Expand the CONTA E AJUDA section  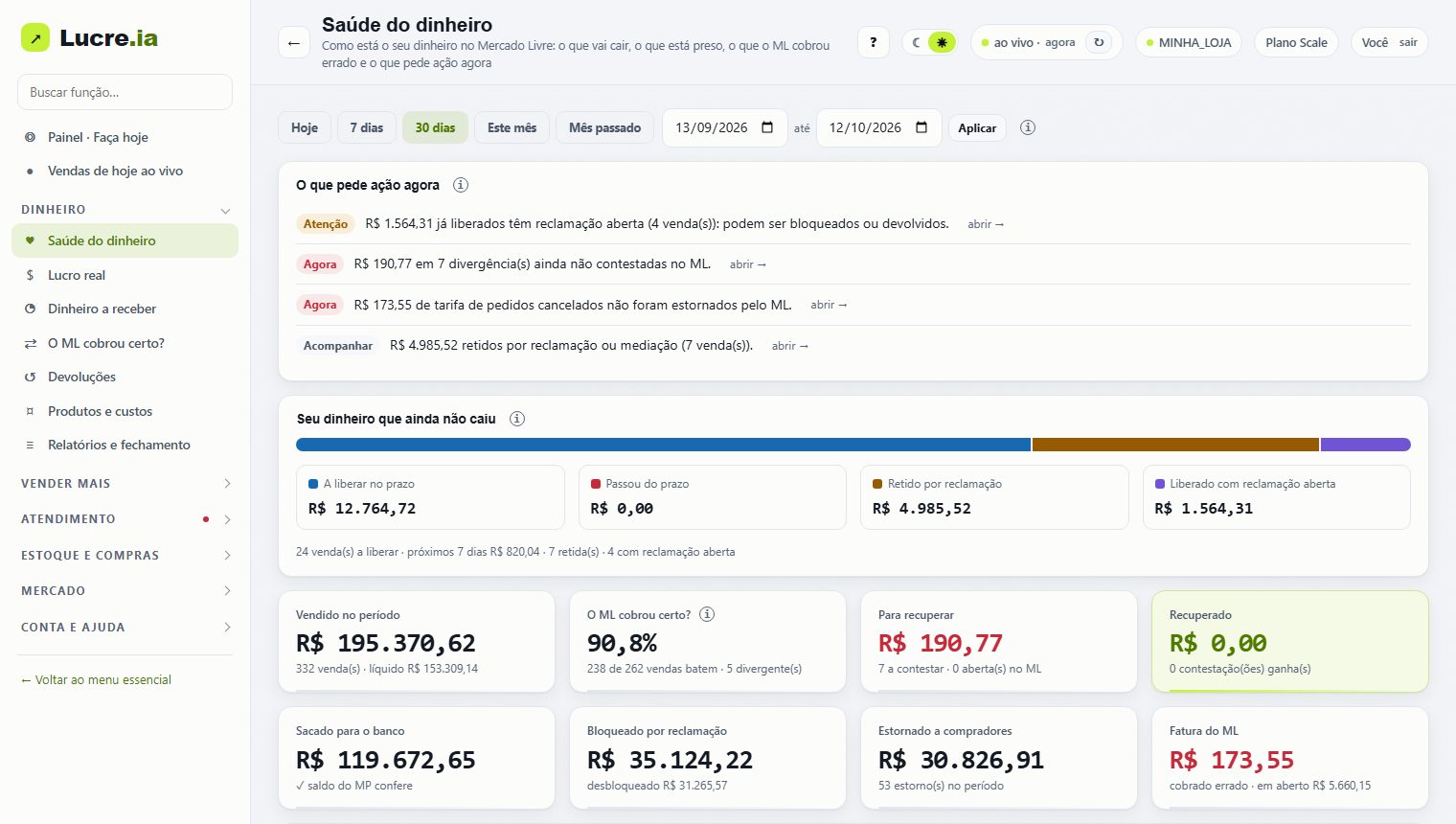(x=125, y=628)
